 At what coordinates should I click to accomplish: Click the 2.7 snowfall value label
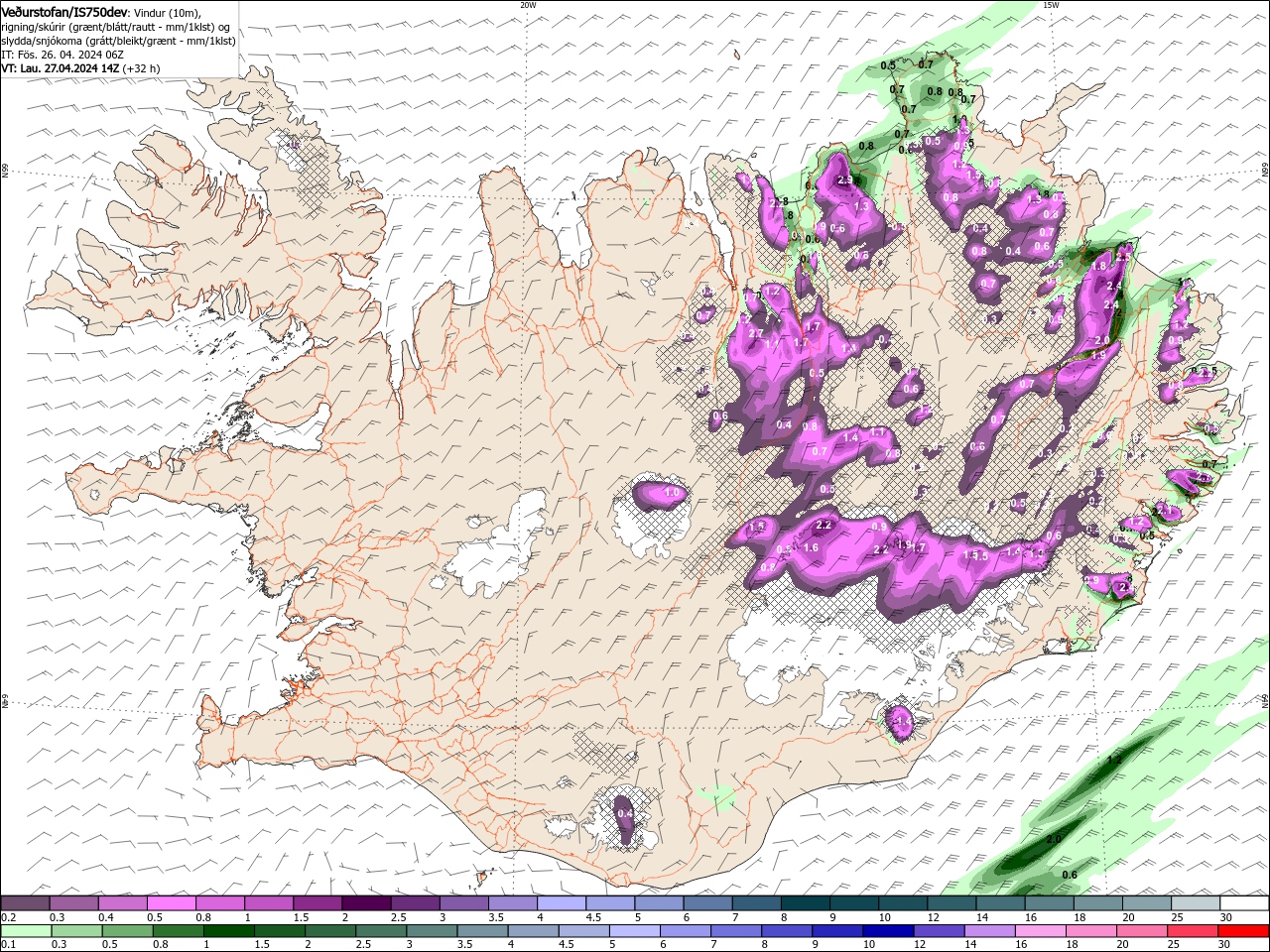[x=756, y=334]
